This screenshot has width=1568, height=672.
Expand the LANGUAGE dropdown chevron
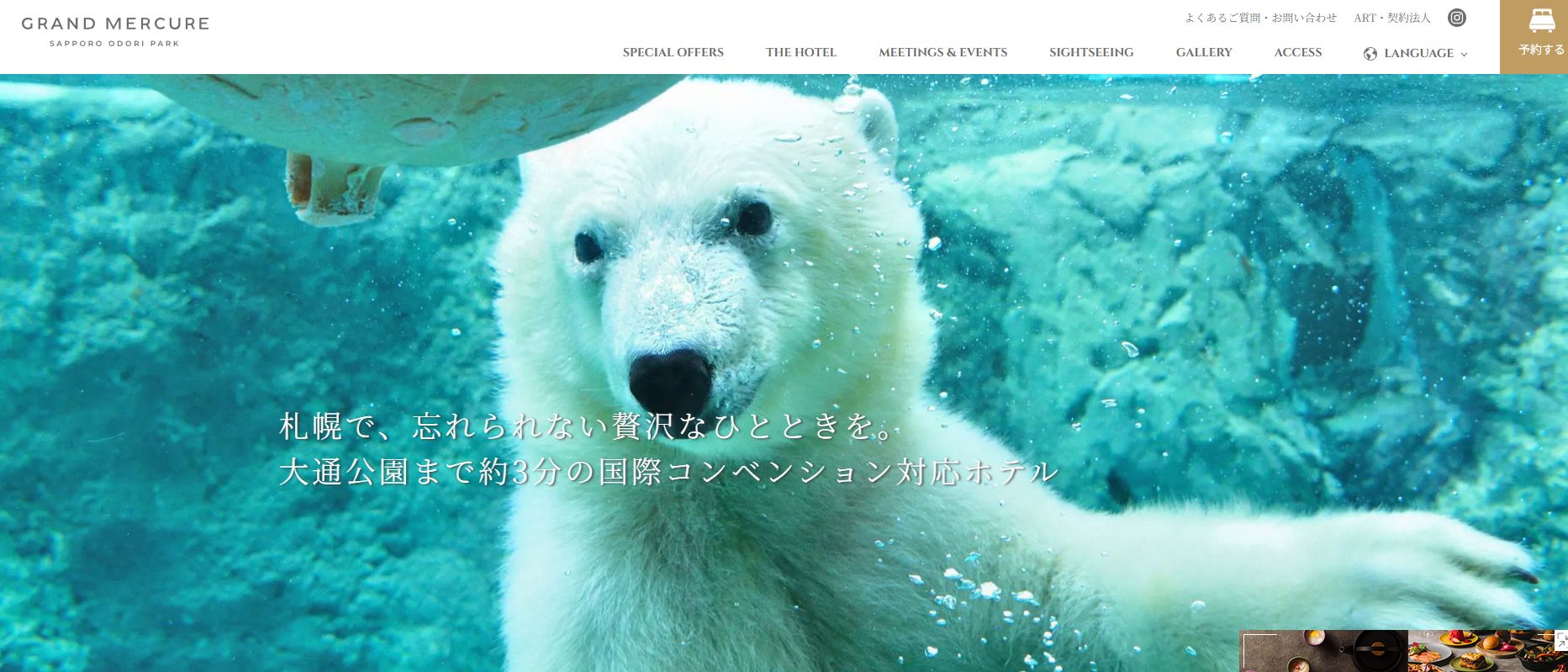1464,54
